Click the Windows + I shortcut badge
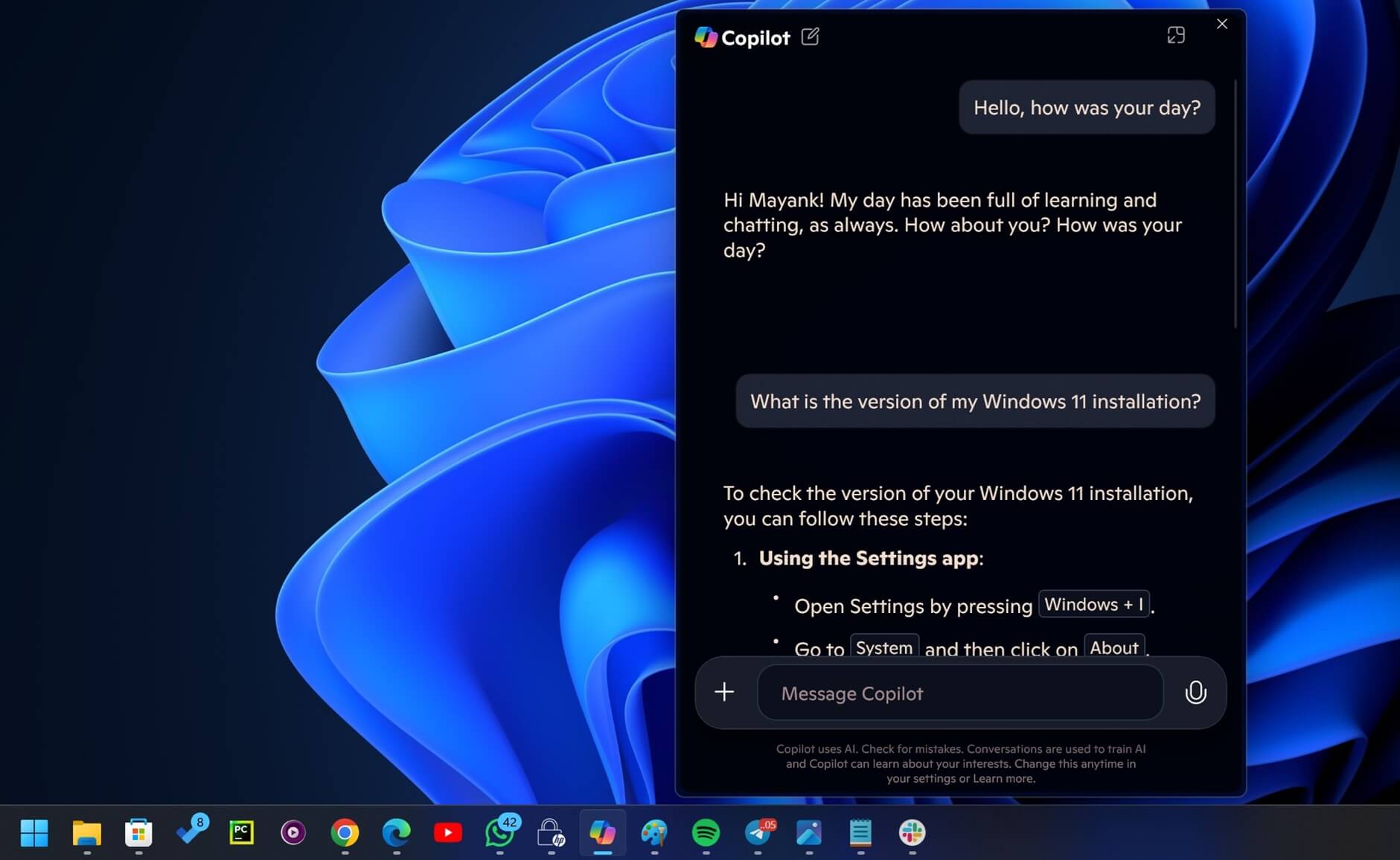1400x860 pixels. pos(1093,604)
